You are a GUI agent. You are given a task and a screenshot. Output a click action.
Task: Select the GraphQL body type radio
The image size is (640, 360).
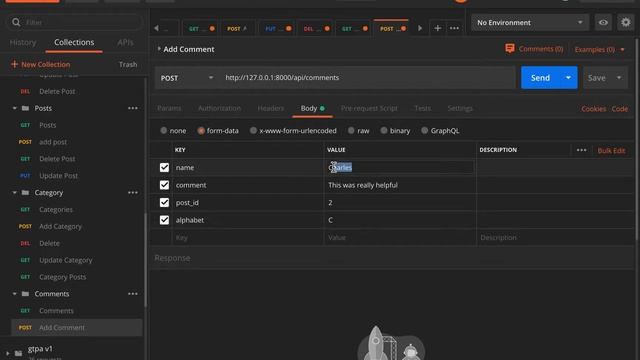click(x=424, y=131)
